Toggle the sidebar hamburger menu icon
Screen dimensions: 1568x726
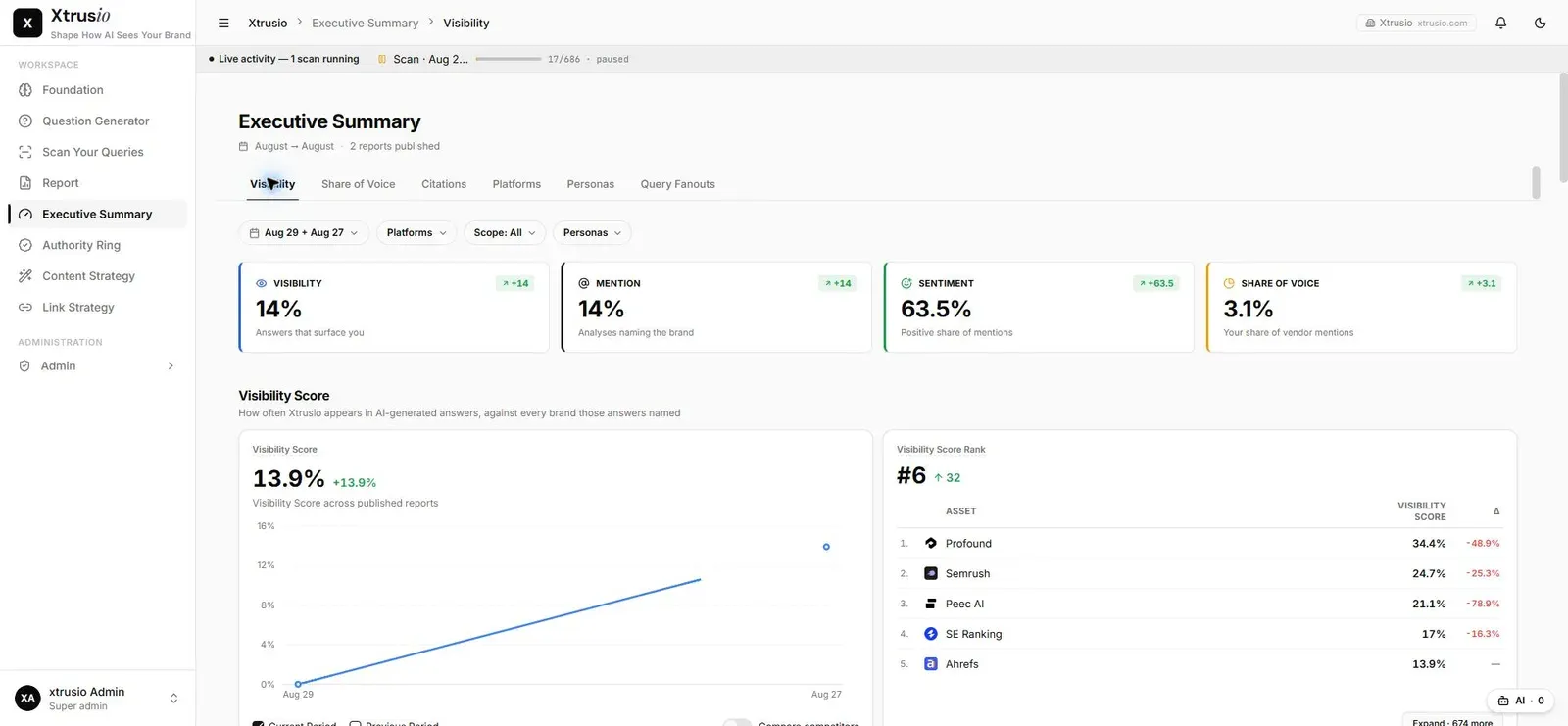(223, 23)
